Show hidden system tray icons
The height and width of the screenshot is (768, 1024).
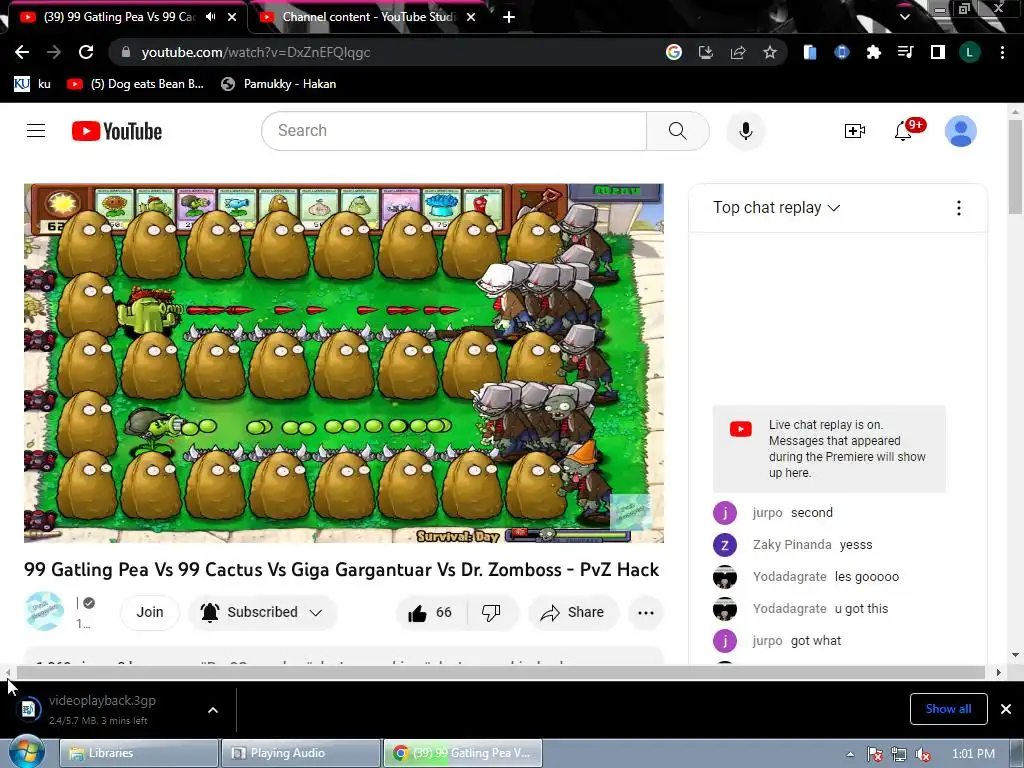click(850, 754)
